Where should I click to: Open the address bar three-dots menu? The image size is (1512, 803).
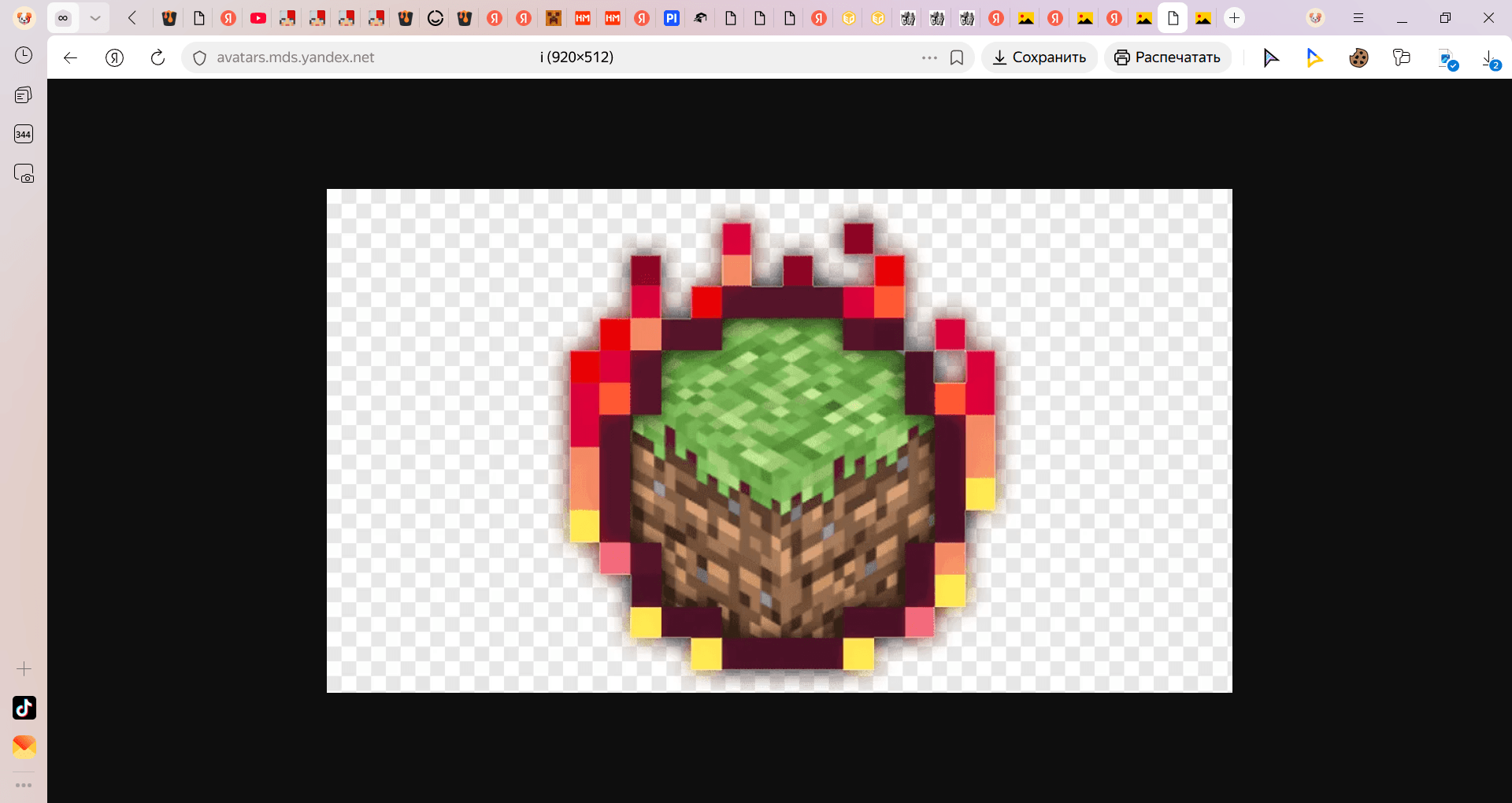(929, 57)
